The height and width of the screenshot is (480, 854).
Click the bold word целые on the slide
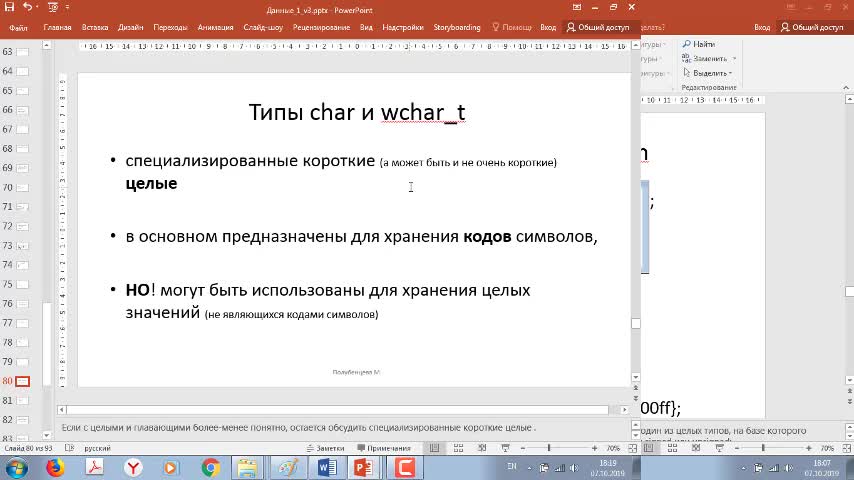[x=151, y=184]
